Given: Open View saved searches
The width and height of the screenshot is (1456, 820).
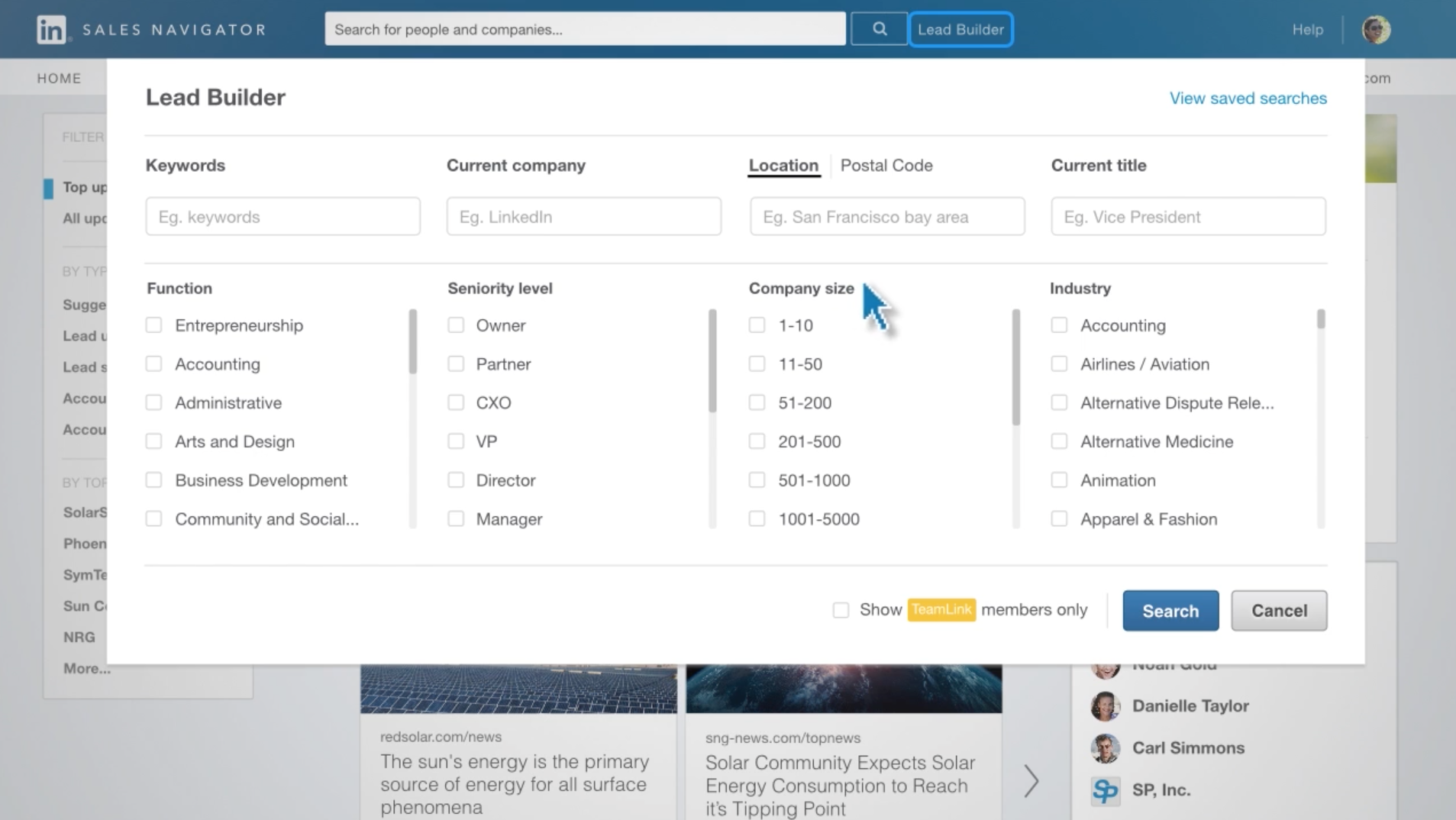Looking at the screenshot, I should pyautogui.click(x=1247, y=98).
